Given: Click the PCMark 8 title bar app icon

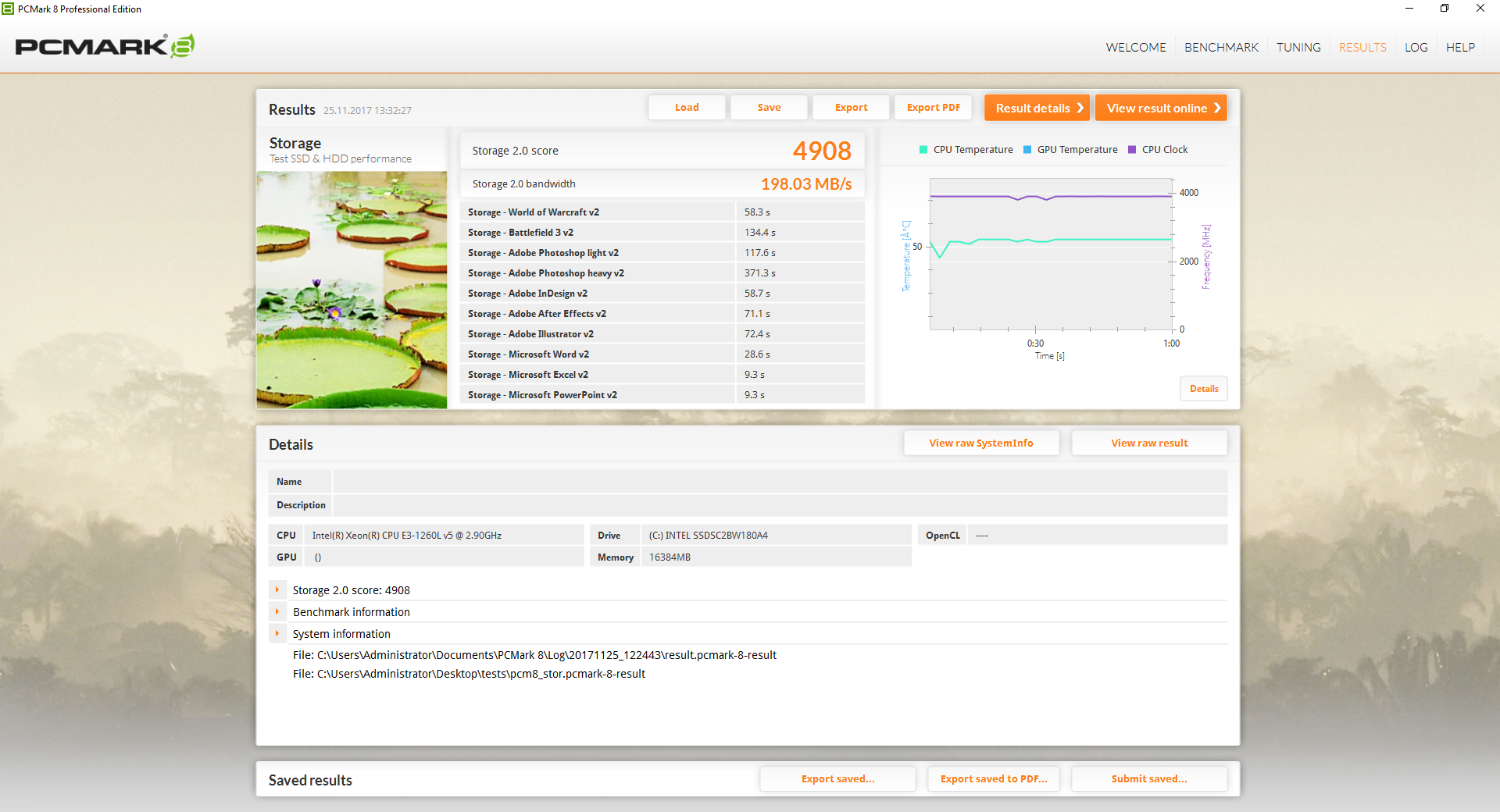Looking at the screenshot, I should [8, 9].
